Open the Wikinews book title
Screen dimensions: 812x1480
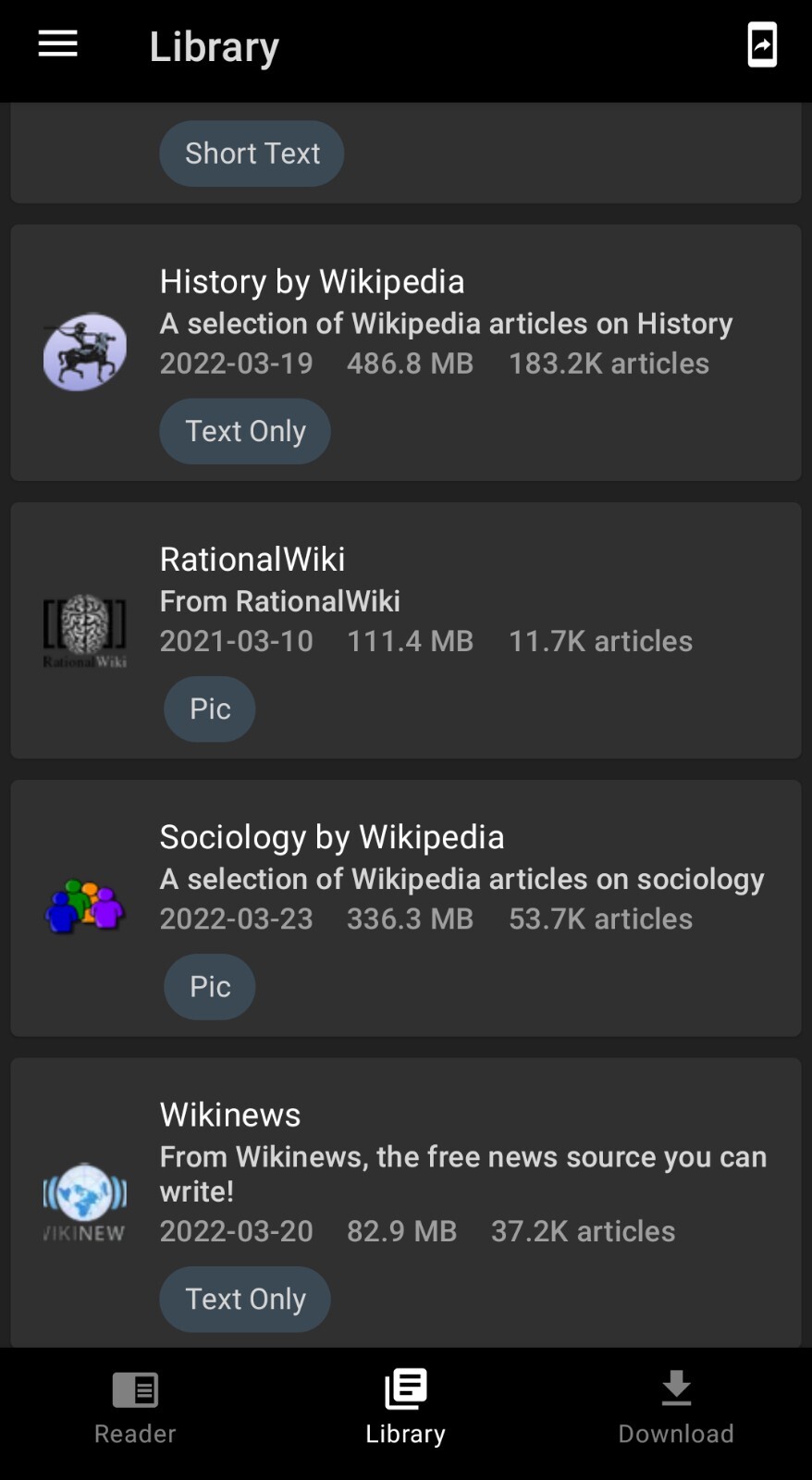230,1115
